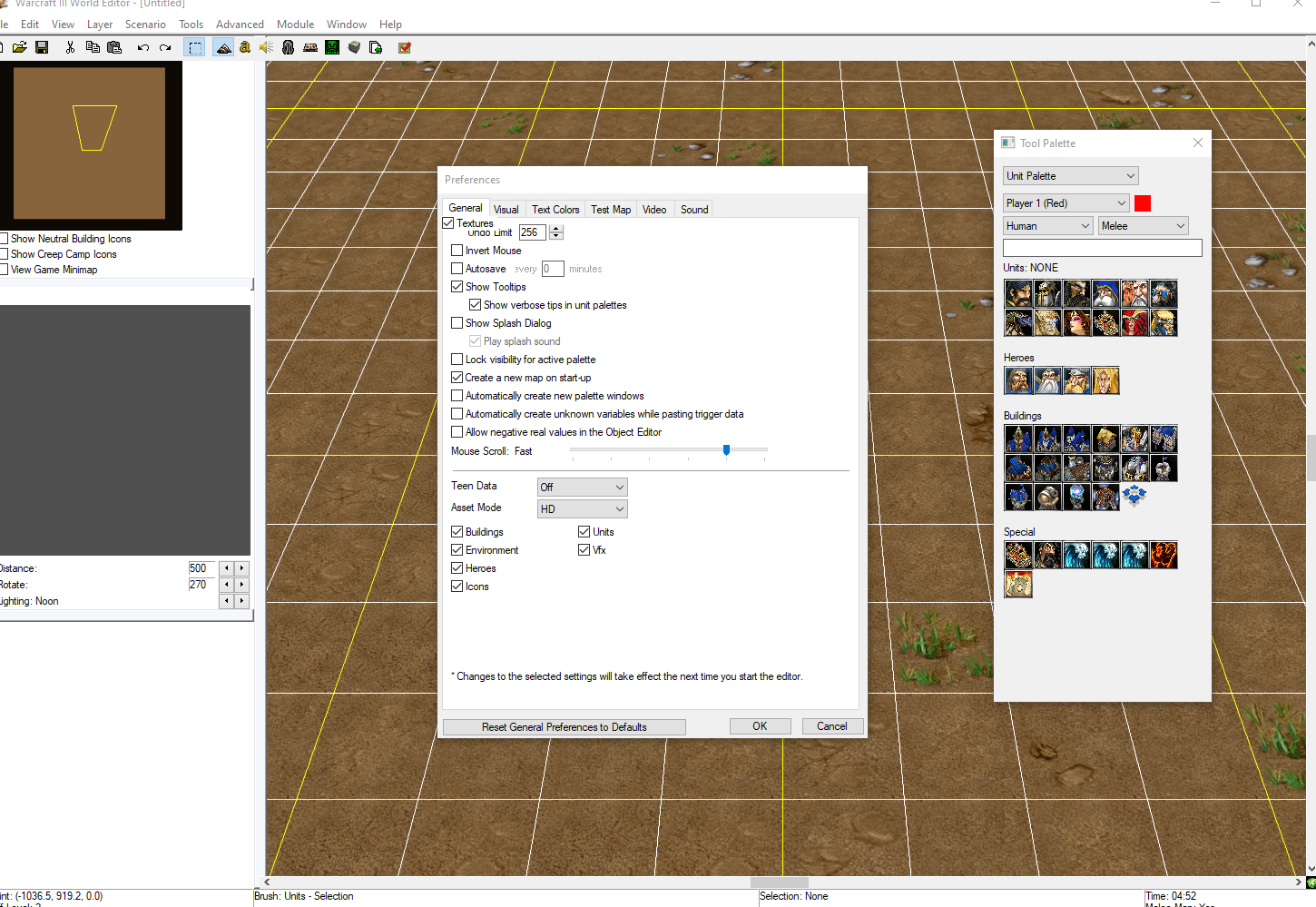This screenshot has width=1316, height=907.
Task: Toggle Show verbose tips in unit palettes
Action: pos(475,305)
